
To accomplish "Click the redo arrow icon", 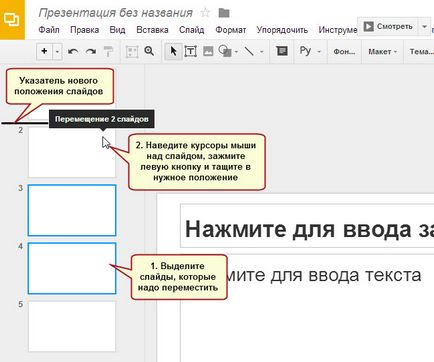I will [91, 51].
